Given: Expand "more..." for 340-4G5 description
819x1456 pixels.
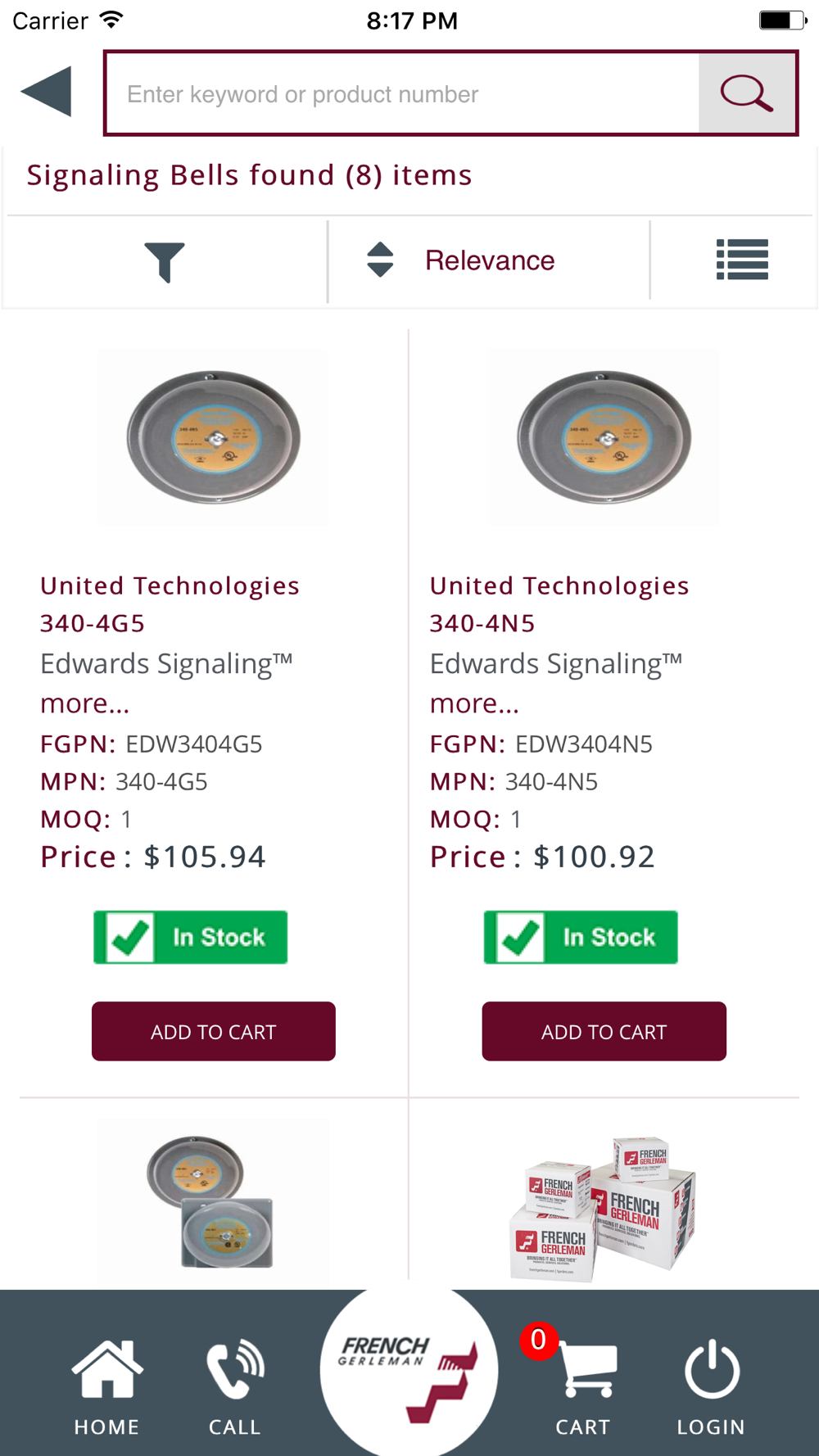Looking at the screenshot, I should (x=85, y=703).
